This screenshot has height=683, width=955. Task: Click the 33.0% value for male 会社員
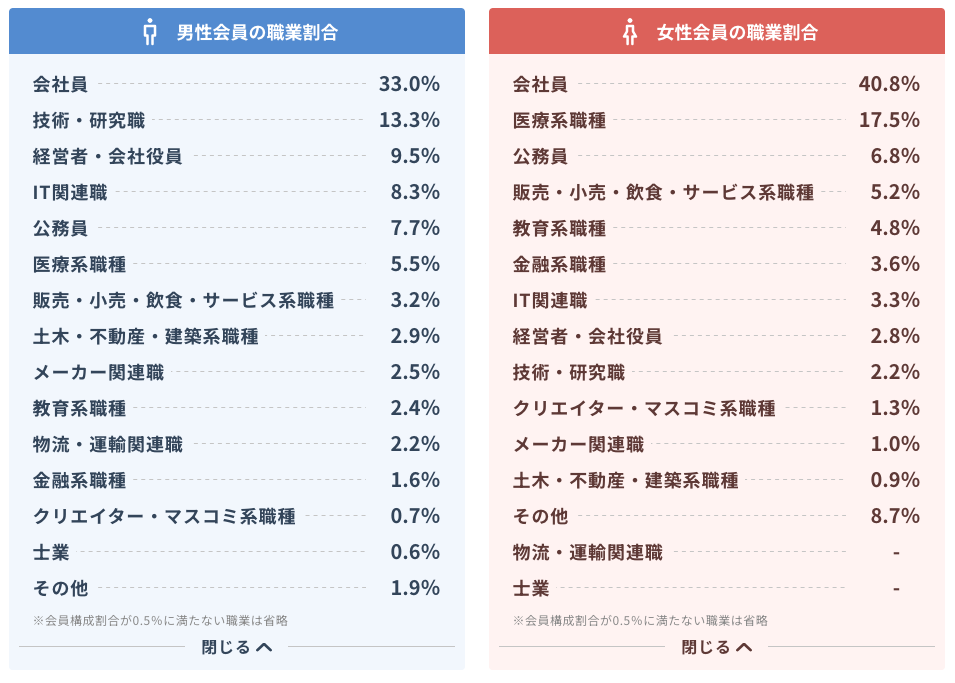[409, 84]
